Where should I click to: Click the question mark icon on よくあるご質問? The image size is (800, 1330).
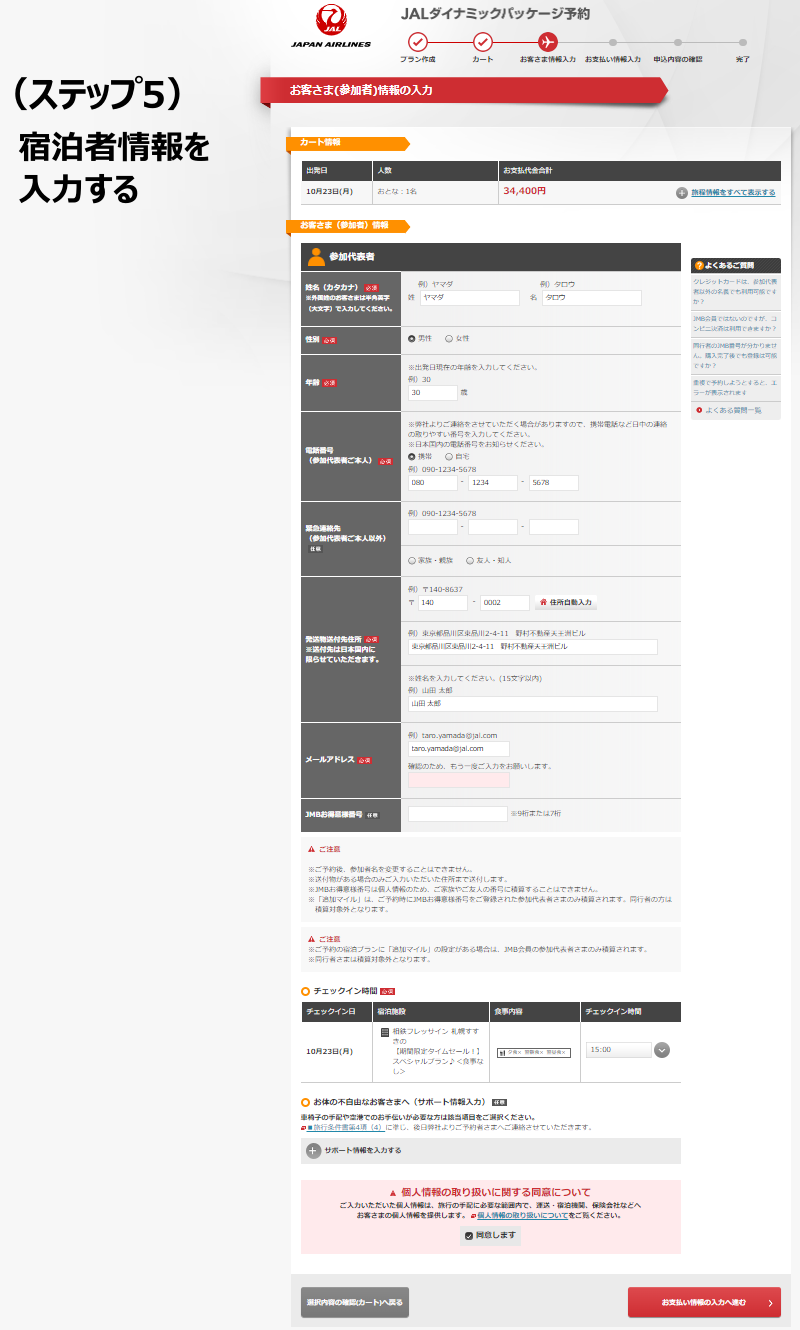(700, 265)
